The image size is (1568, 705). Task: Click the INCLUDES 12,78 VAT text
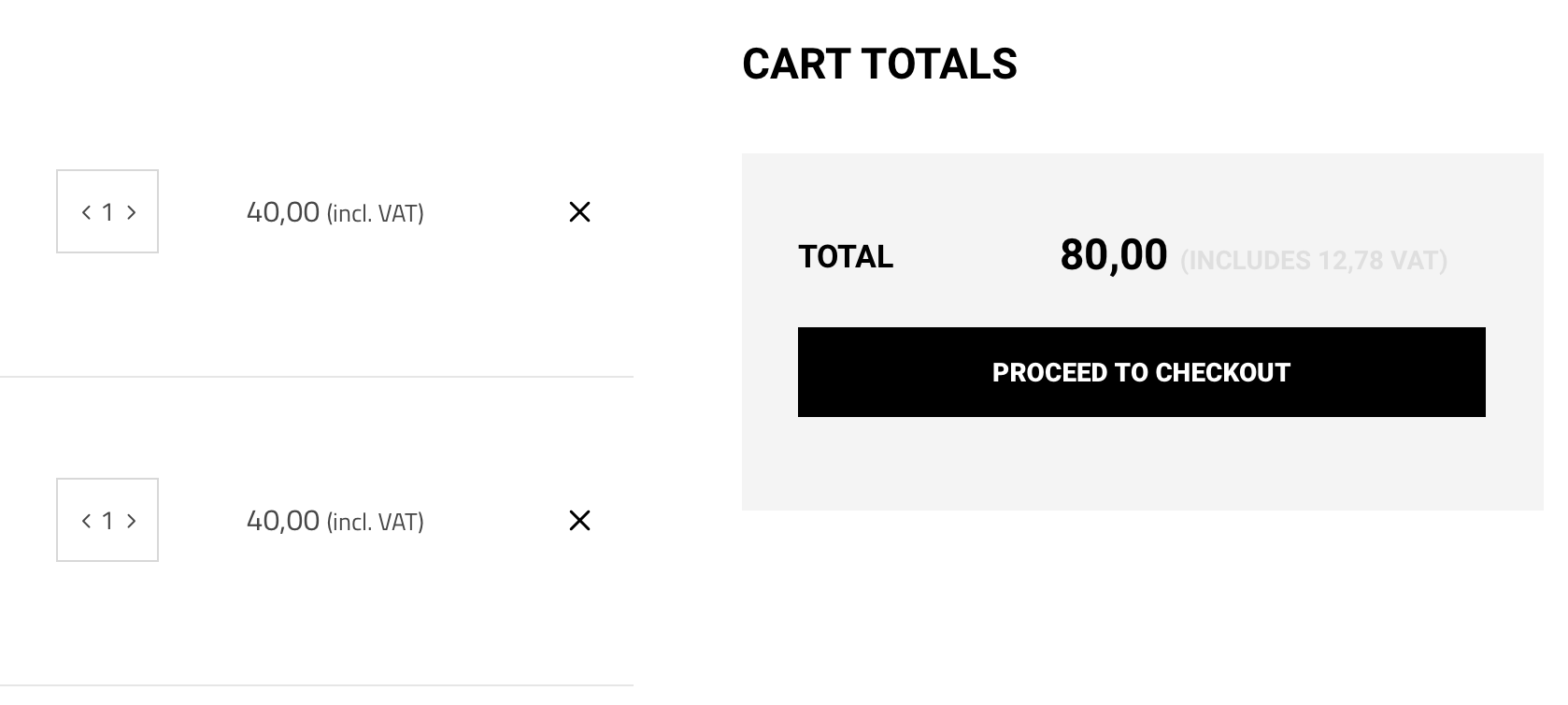click(1314, 262)
